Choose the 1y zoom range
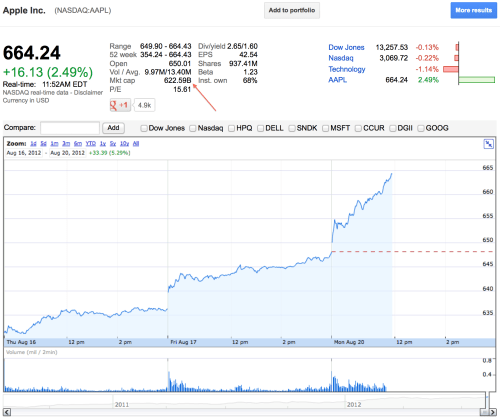The width and height of the screenshot is (500, 419). (103, 144)
